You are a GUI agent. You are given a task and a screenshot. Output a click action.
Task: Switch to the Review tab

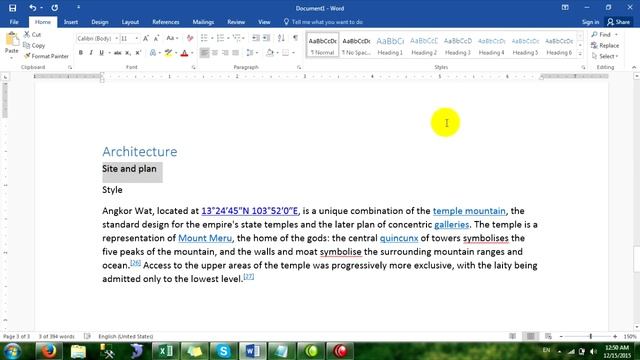[236, 22]
